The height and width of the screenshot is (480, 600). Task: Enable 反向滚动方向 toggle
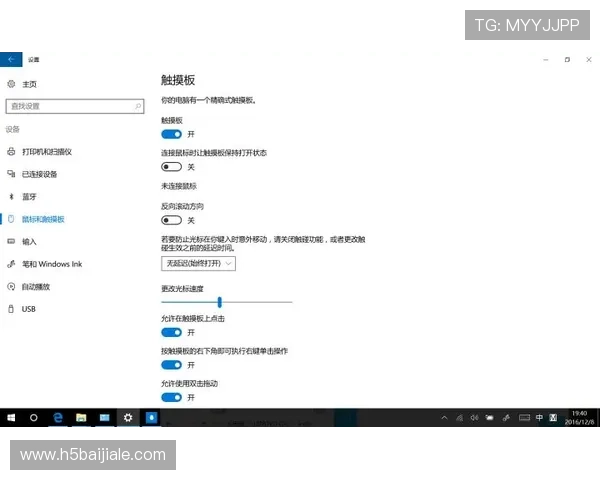coord(171,220)
